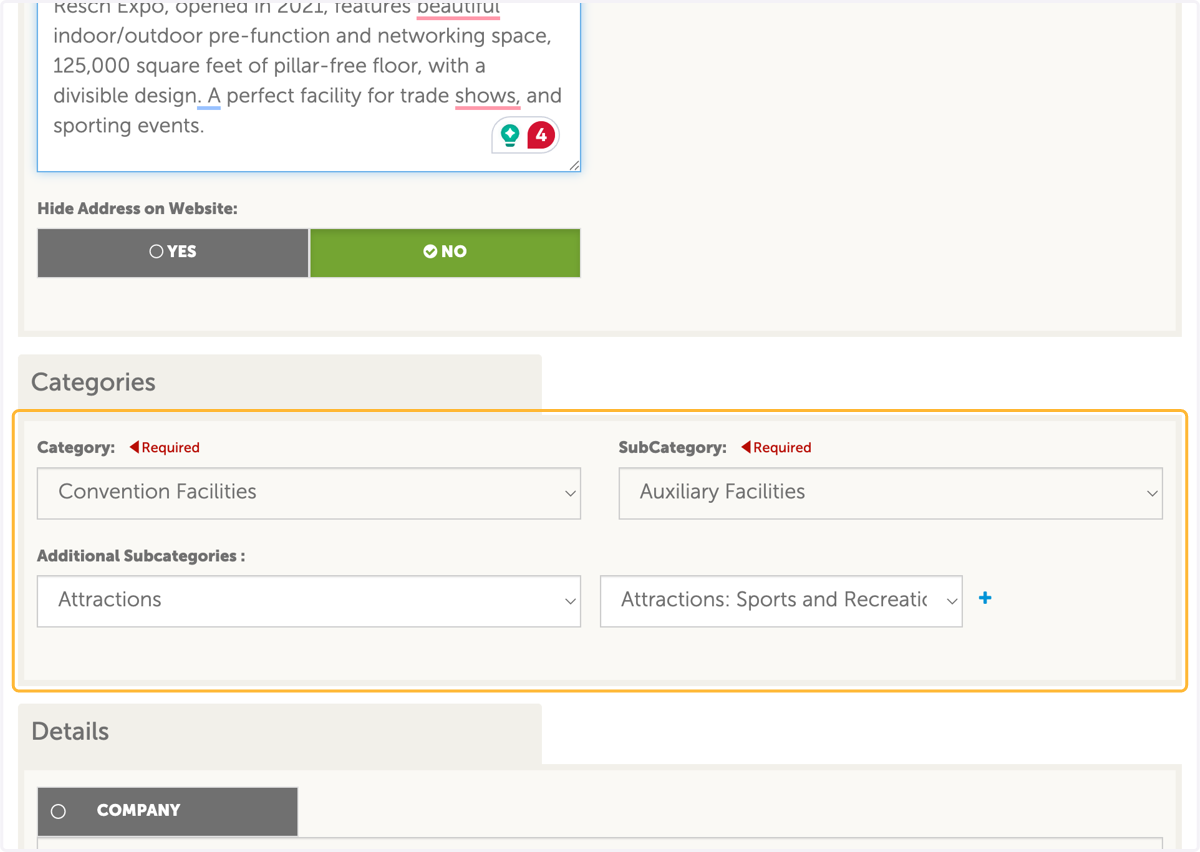Add another subcategory with the plus icon
Viewport: 1200px width, 852px height.
[985, 598]
